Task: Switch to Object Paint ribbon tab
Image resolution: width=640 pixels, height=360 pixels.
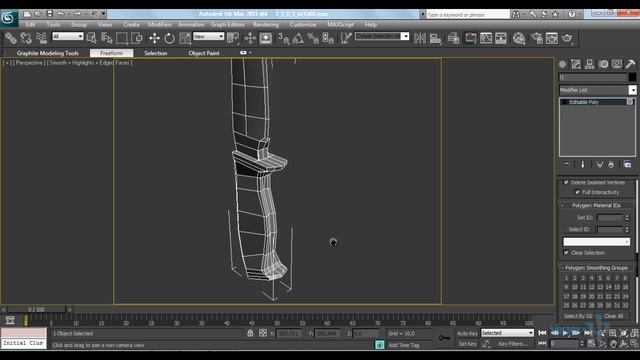Action: point(204,53)
